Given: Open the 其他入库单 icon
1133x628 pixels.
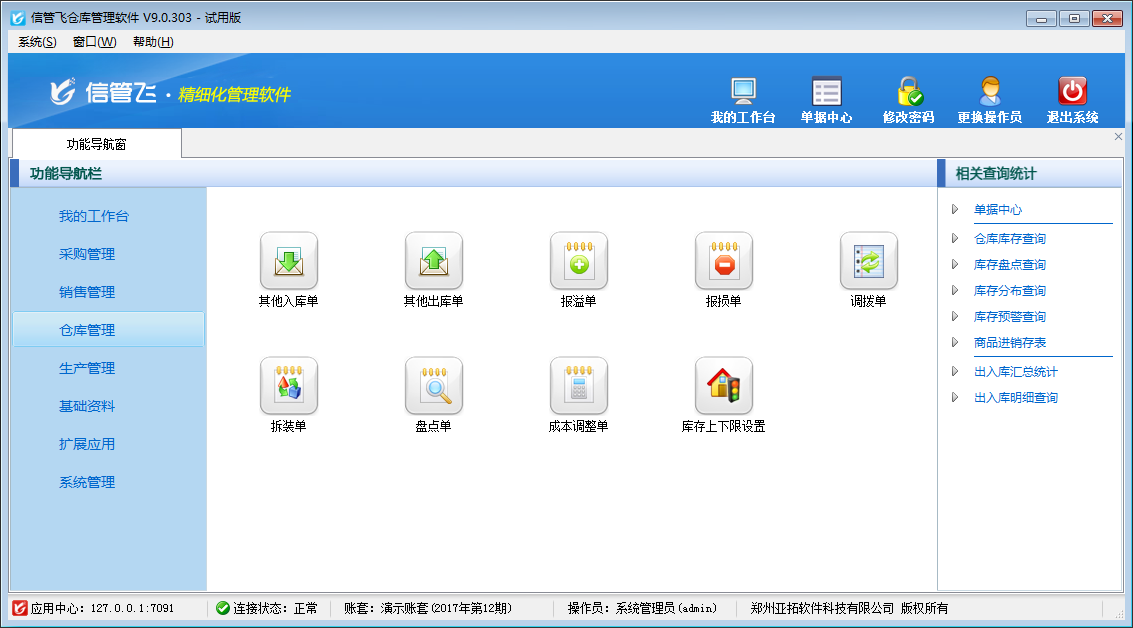Looking at the screenshot, I should [x=288, y=261].
